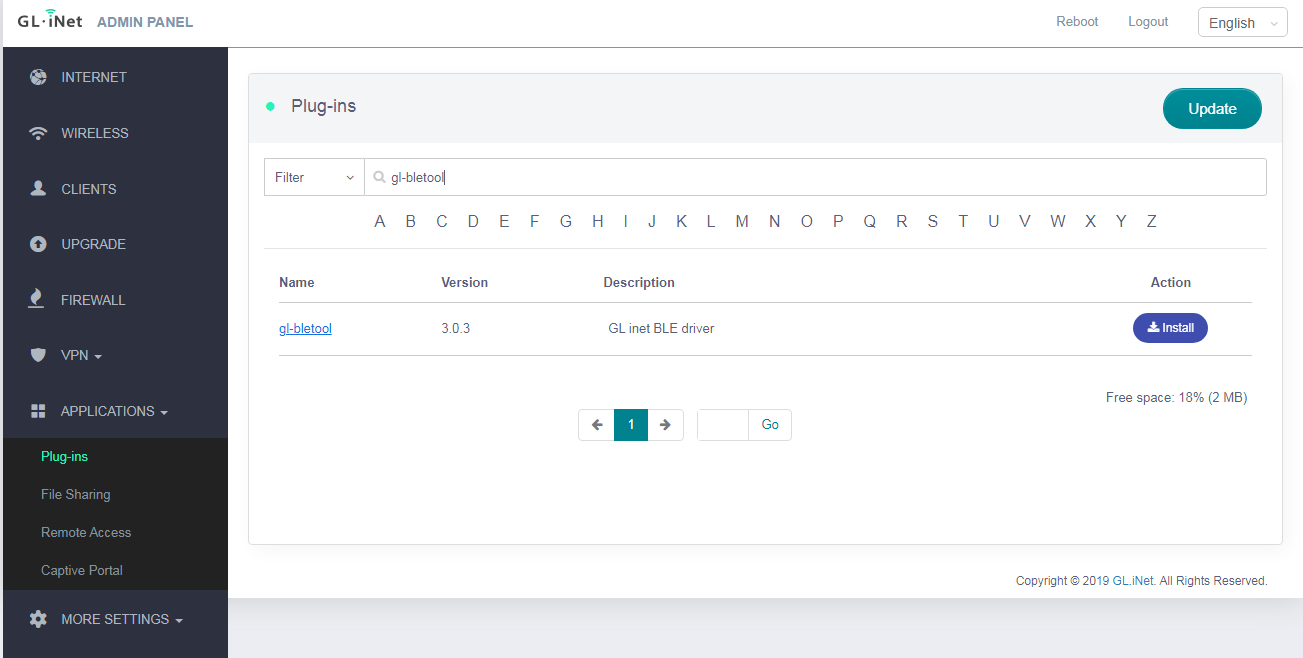Click the More Settings gear icon
The width and height of the screenshot is (1303, 658).
(x=38, y=619)
